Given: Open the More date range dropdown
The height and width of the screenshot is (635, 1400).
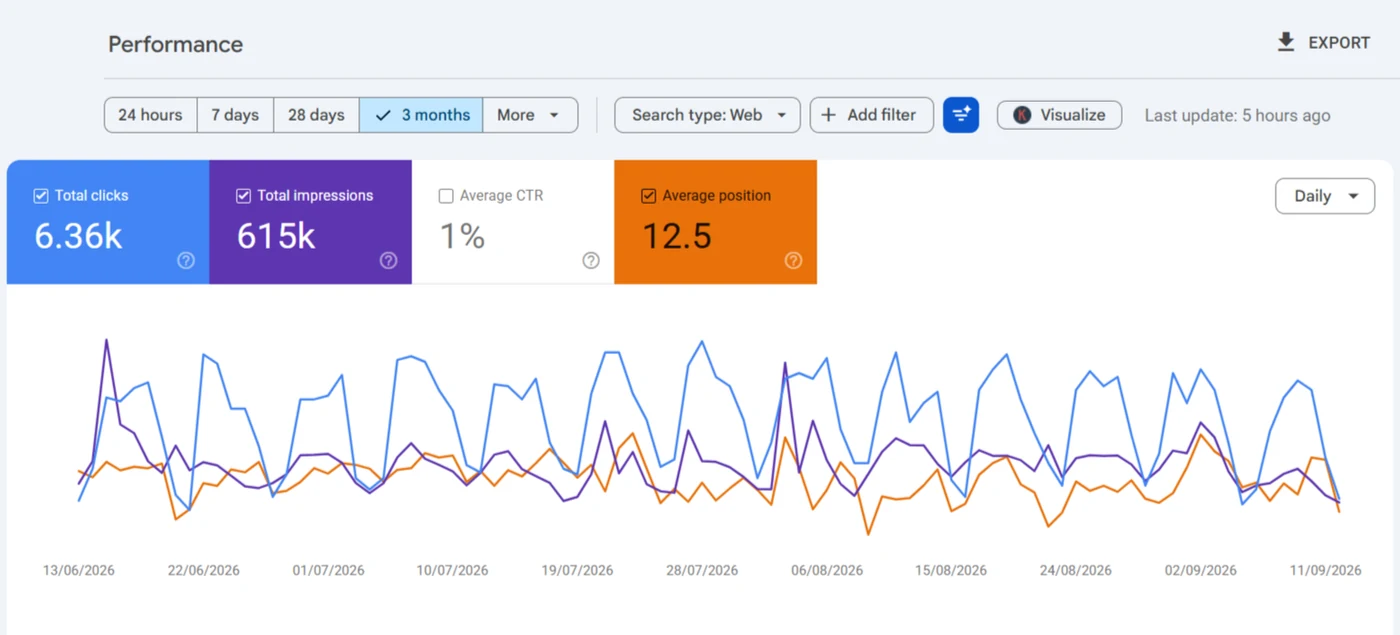Looking at the screenshot, I should click(x=530, y=115).
